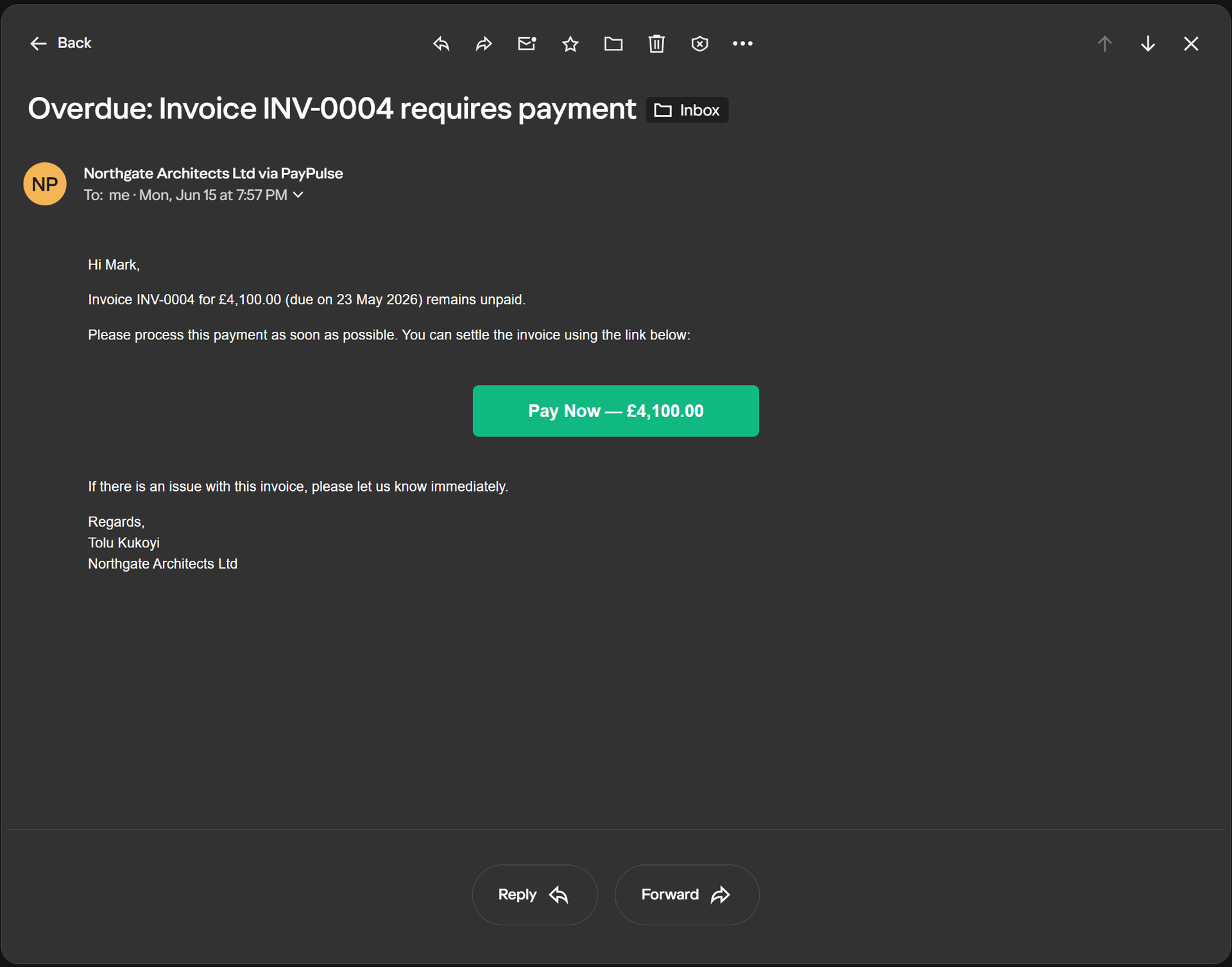Click the forward arrow icon in top toolbar
1232x967 pixels.
click(484, 44)
